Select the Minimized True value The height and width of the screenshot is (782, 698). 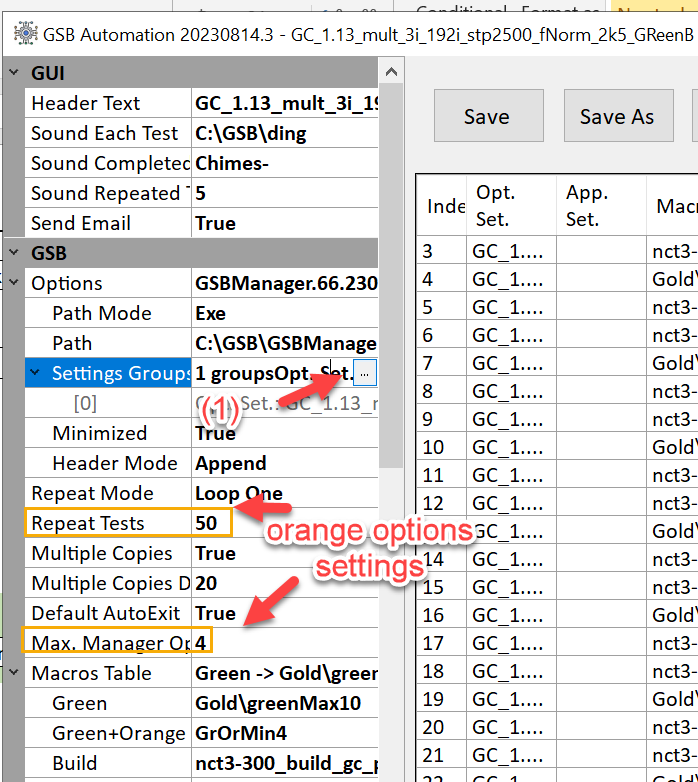[x=216, y=433]
